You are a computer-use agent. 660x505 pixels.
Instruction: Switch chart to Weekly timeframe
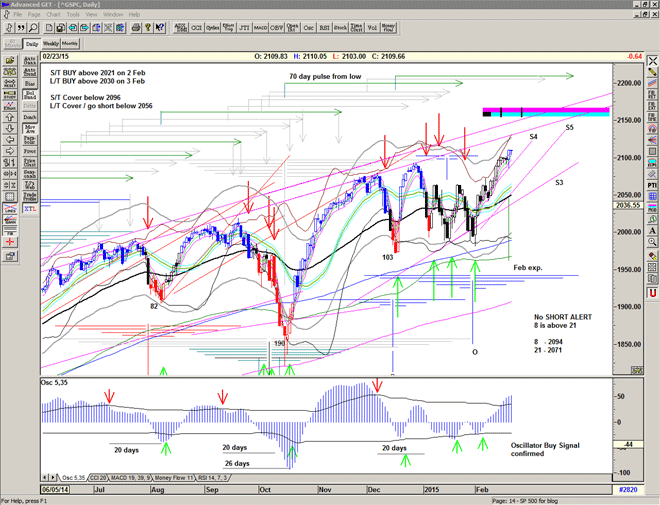50,44
